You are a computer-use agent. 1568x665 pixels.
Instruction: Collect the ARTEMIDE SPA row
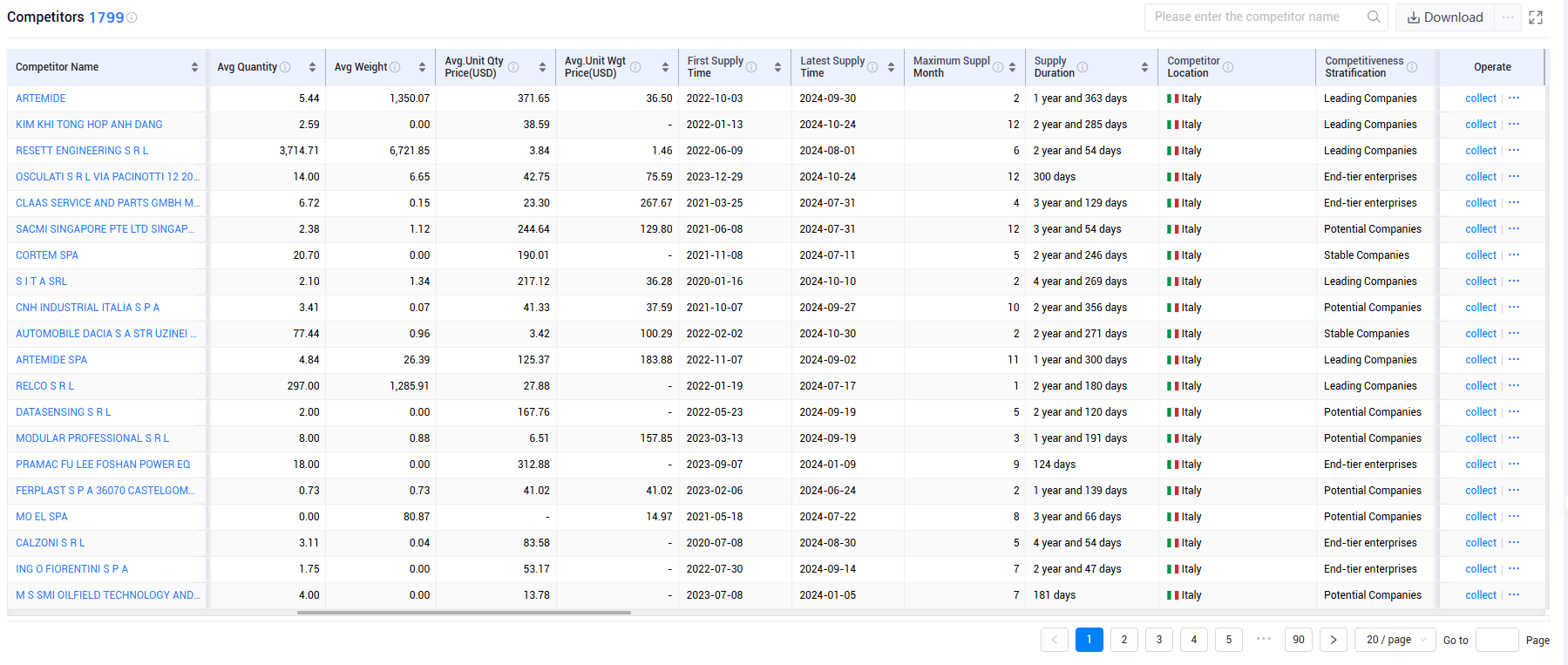click(1481, 360)
